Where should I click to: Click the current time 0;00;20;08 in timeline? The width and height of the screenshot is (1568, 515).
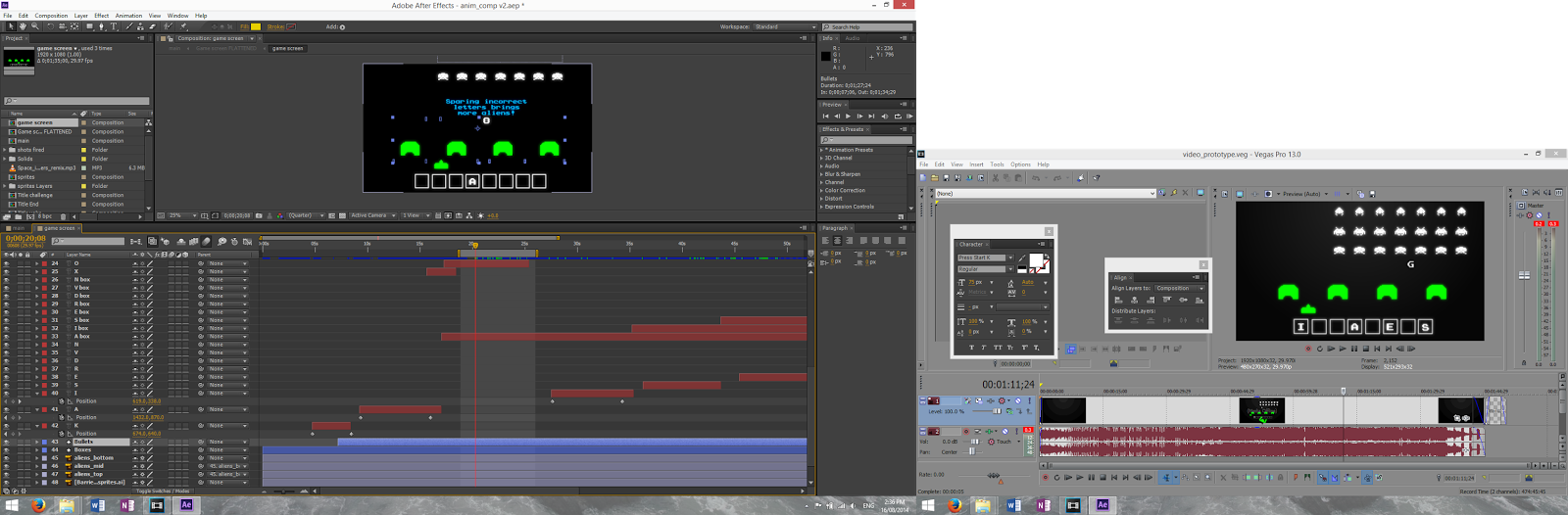[x=25, y=238]
